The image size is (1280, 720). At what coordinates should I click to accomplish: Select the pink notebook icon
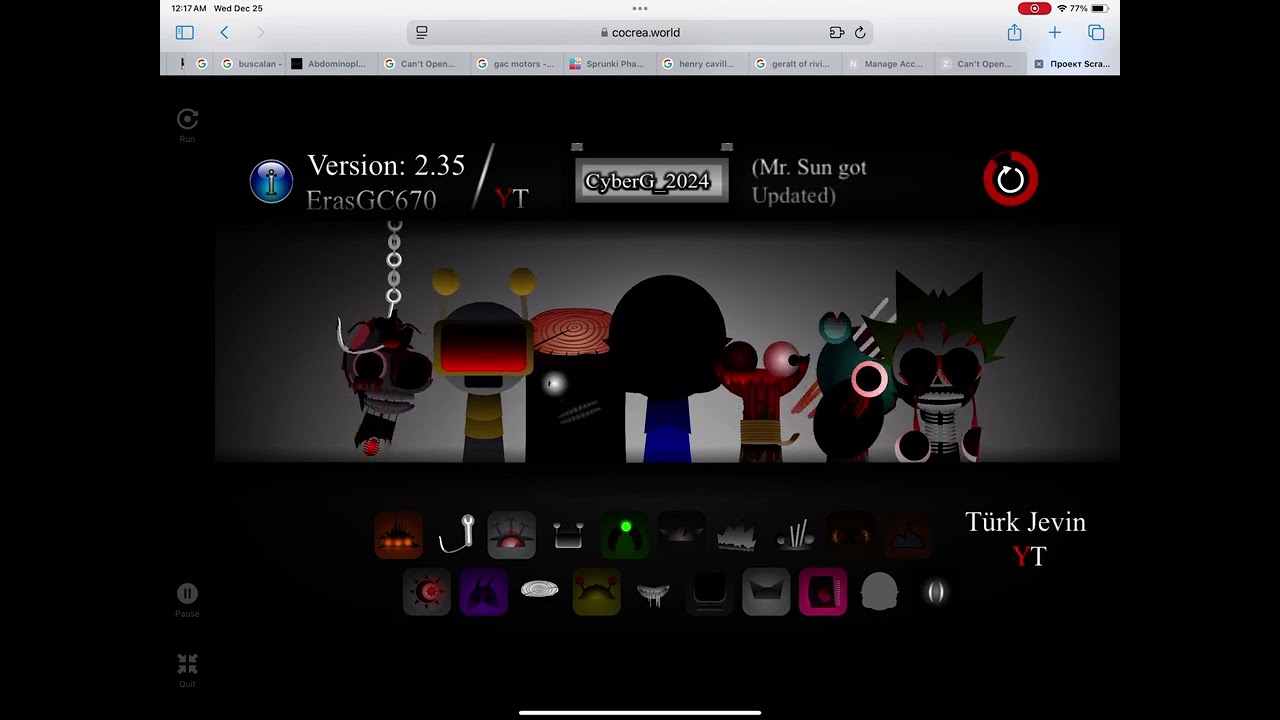point(823,592)
